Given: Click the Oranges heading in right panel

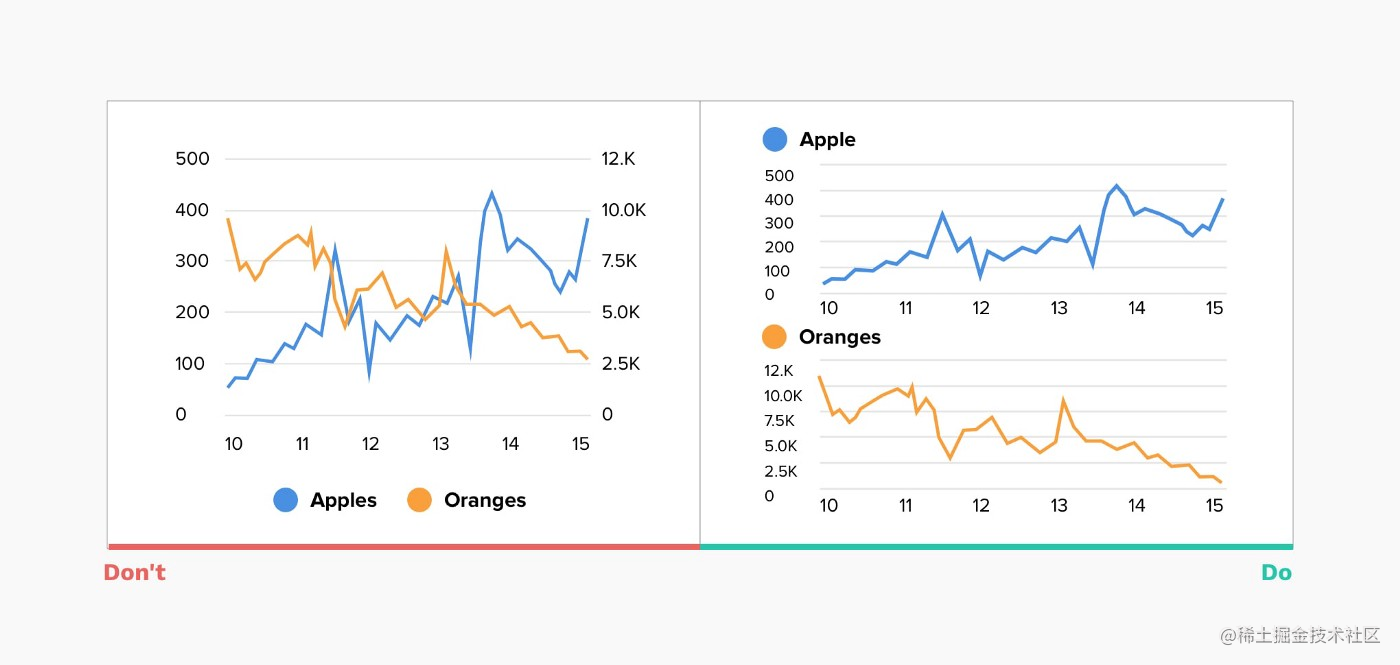Looking at the screenshot, I should 839,337.
